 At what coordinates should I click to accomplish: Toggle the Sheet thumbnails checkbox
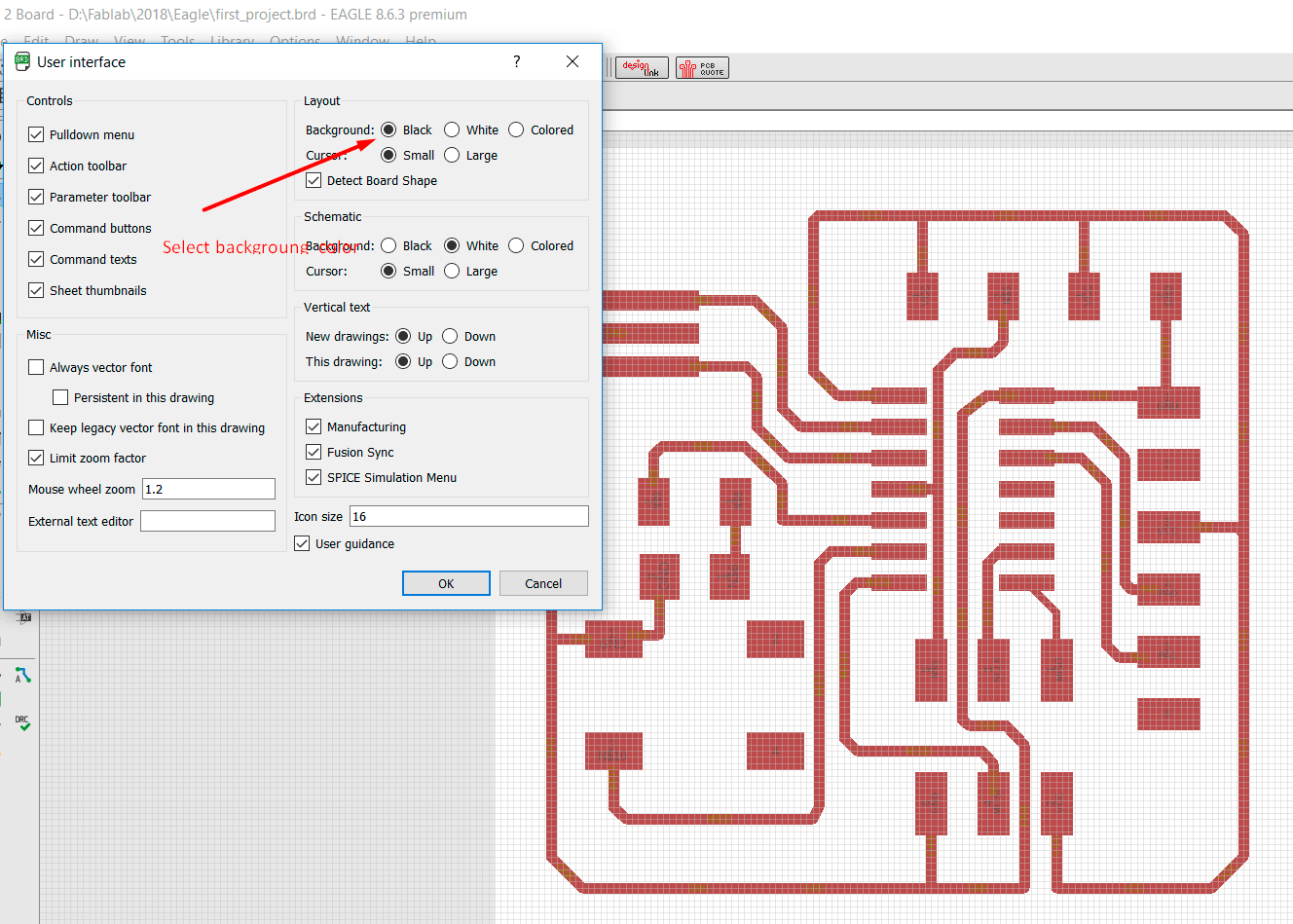point(36,290)
